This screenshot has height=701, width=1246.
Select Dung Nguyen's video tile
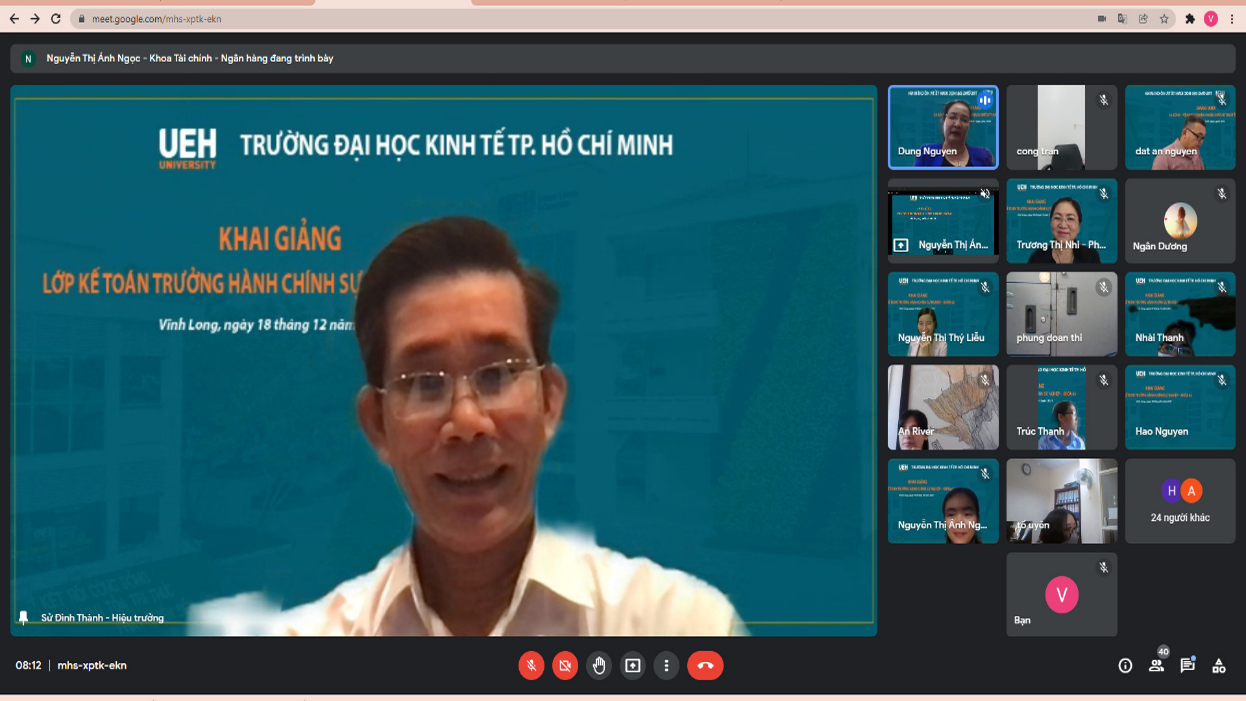coord(943,127)
